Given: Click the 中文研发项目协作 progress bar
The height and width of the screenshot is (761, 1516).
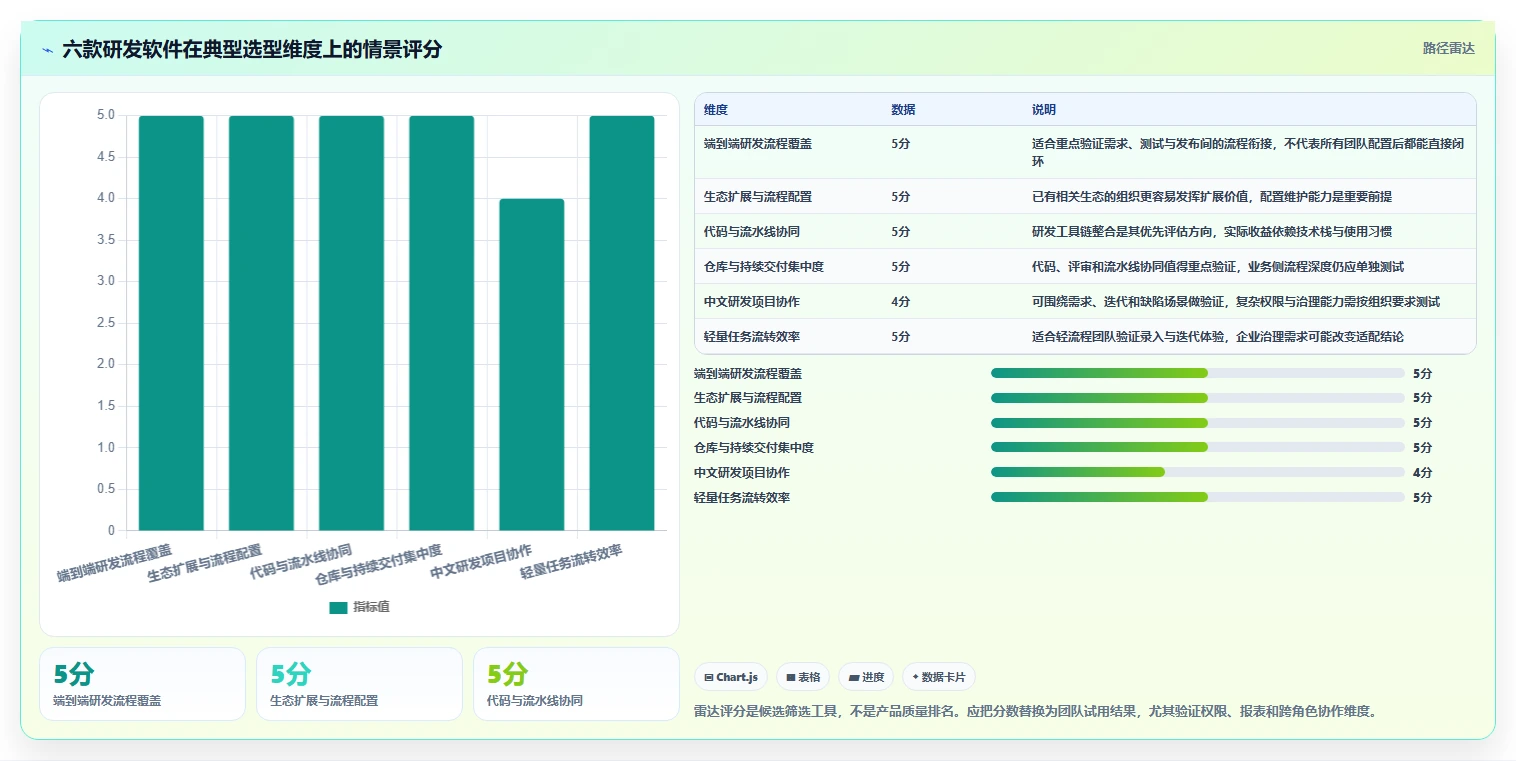Looking at the screenshot, I should (x=1198, y=472).
